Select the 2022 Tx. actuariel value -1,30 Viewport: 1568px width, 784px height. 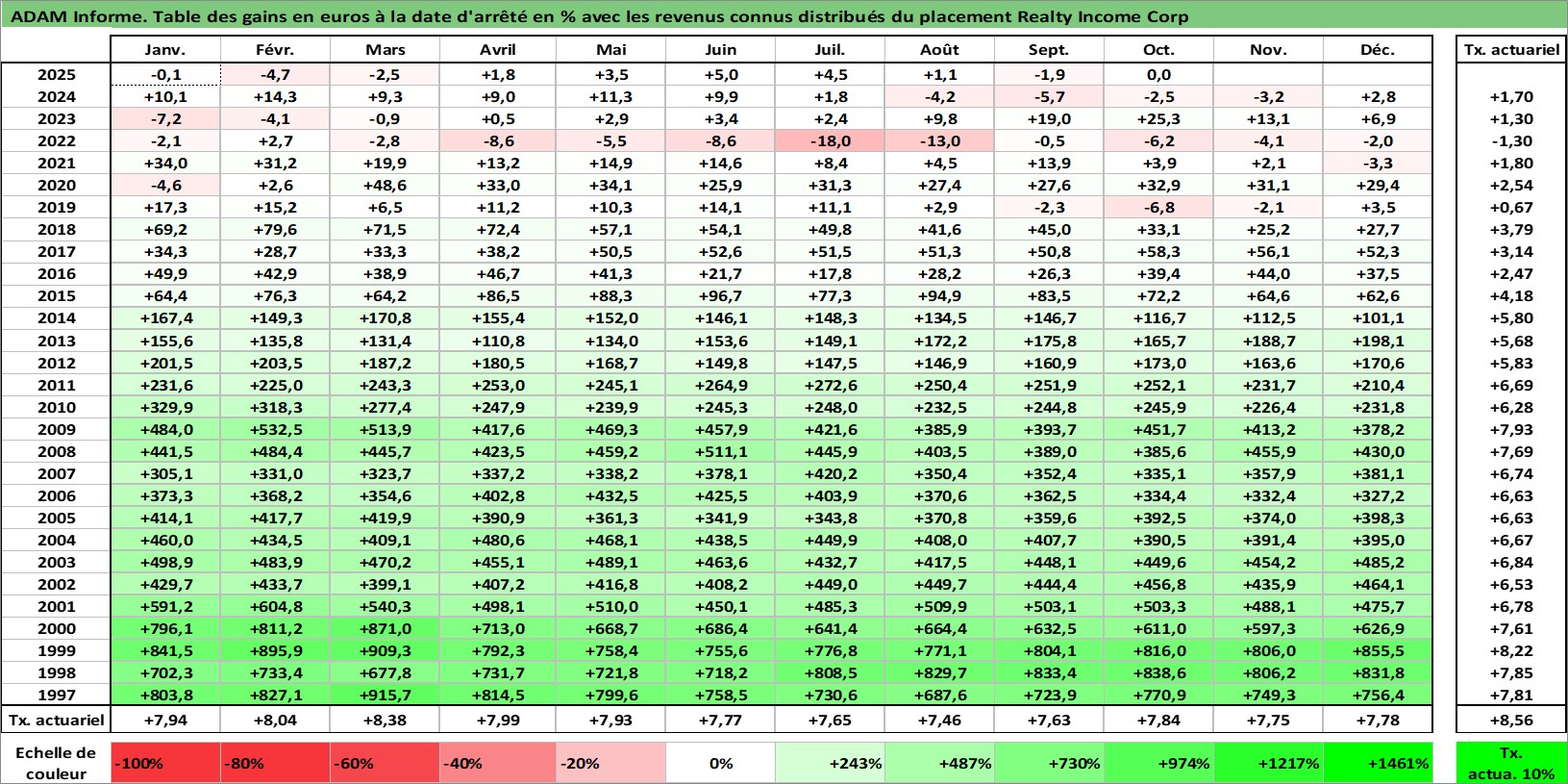point(1511,140)
